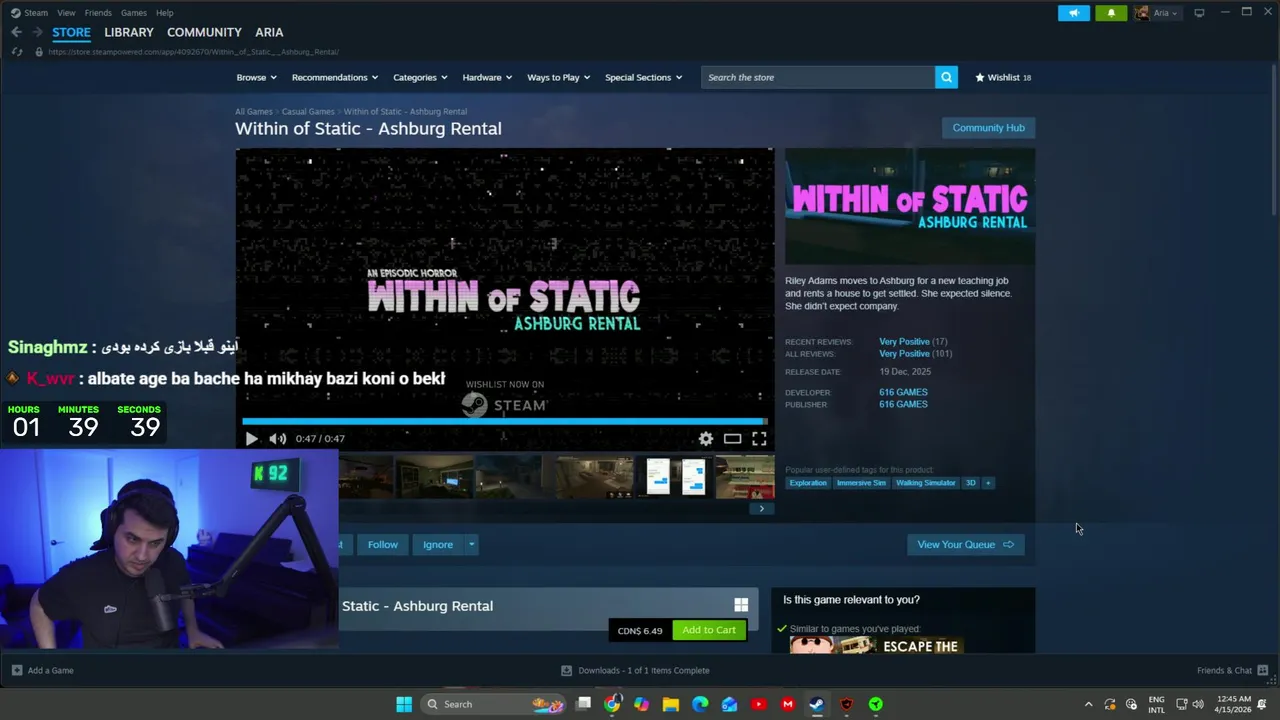1280x720 pixels.
Task: Switch the video to theater mode
Action: click(x=733, y=439)
